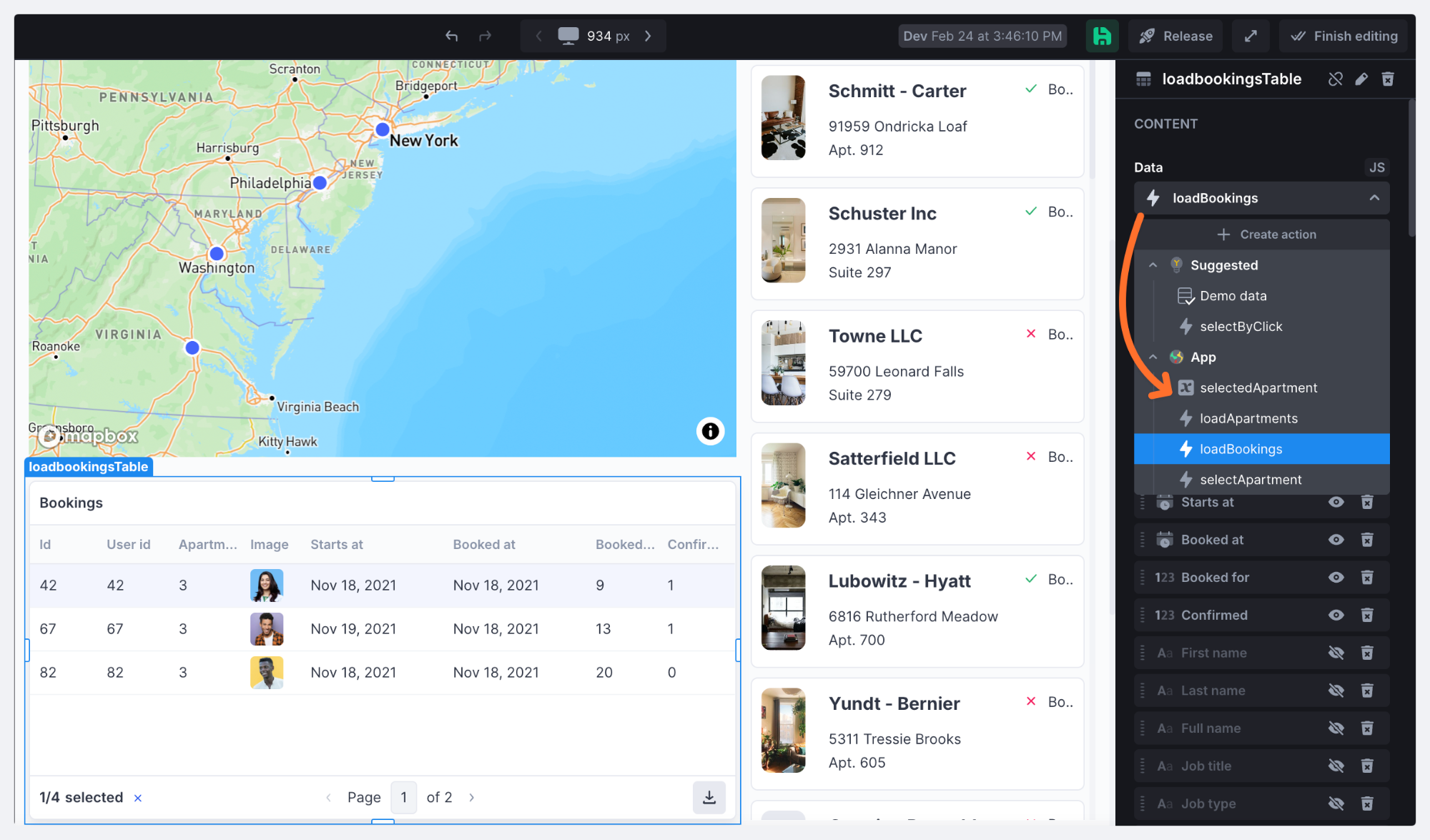This screenshot has height=840, width=1430.
Task: Toggle visibility of Booked at column
Action: click(1336, 540)
